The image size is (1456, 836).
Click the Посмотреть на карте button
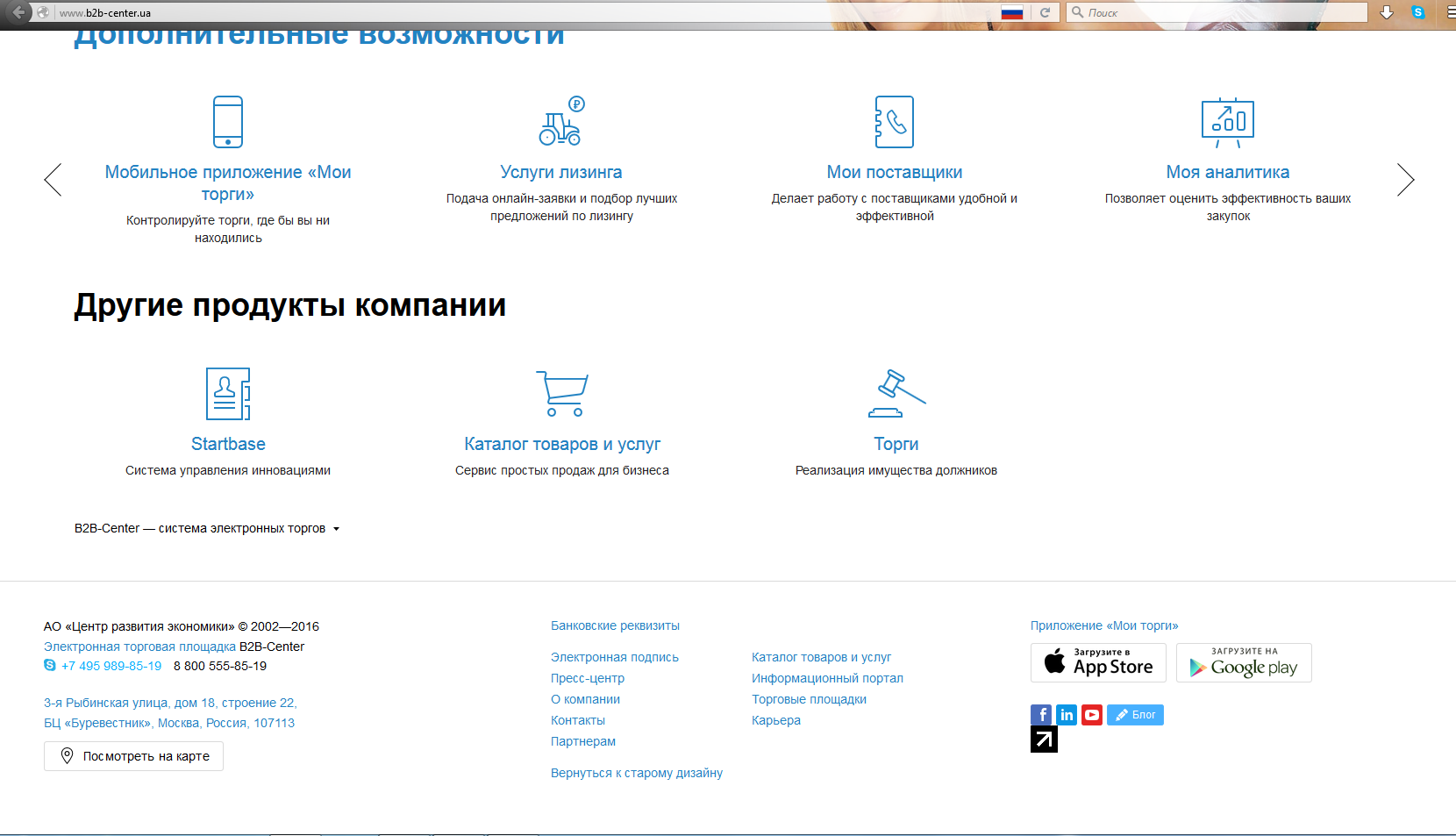click(133, 756)
